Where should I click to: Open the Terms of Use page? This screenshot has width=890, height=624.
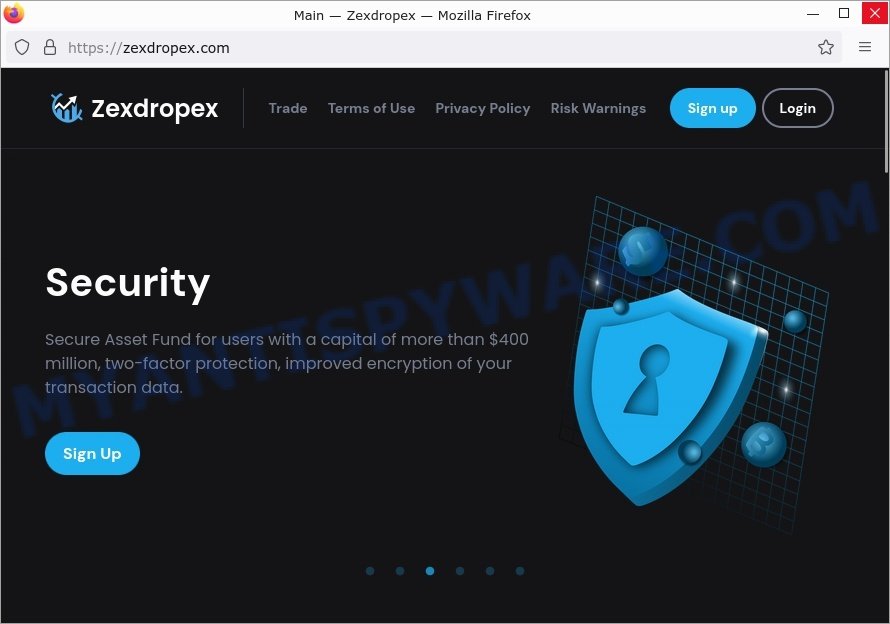pos(371,108)
